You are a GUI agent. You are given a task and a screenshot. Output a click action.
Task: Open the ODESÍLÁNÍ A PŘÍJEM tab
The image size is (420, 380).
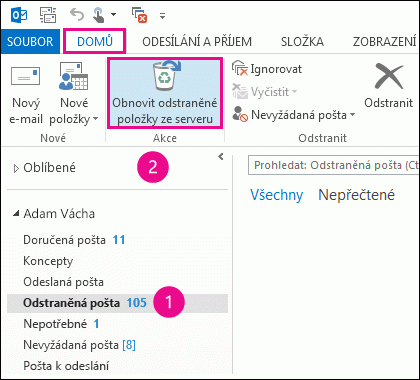197,42
